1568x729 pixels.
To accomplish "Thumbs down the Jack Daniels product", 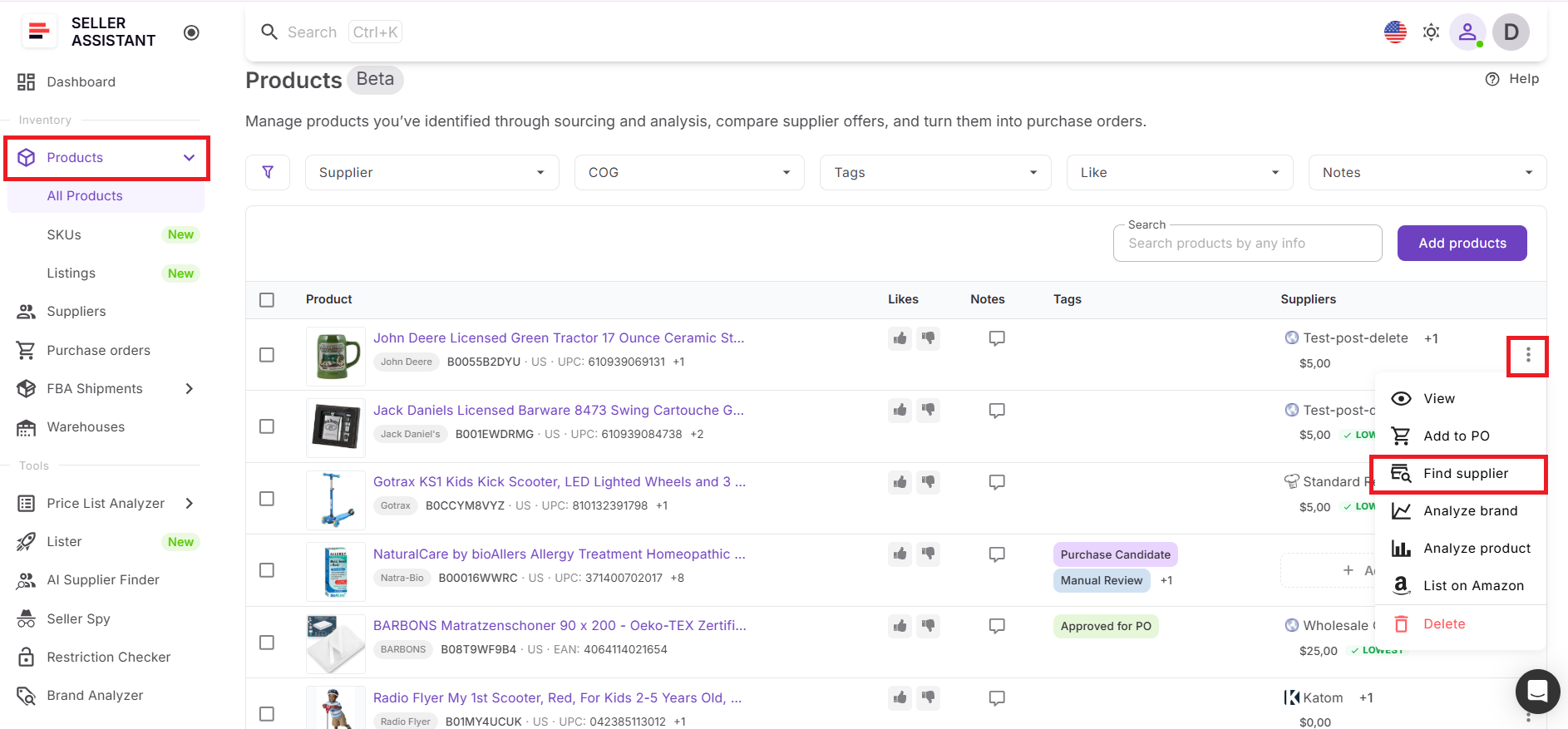I will point(928,410).
